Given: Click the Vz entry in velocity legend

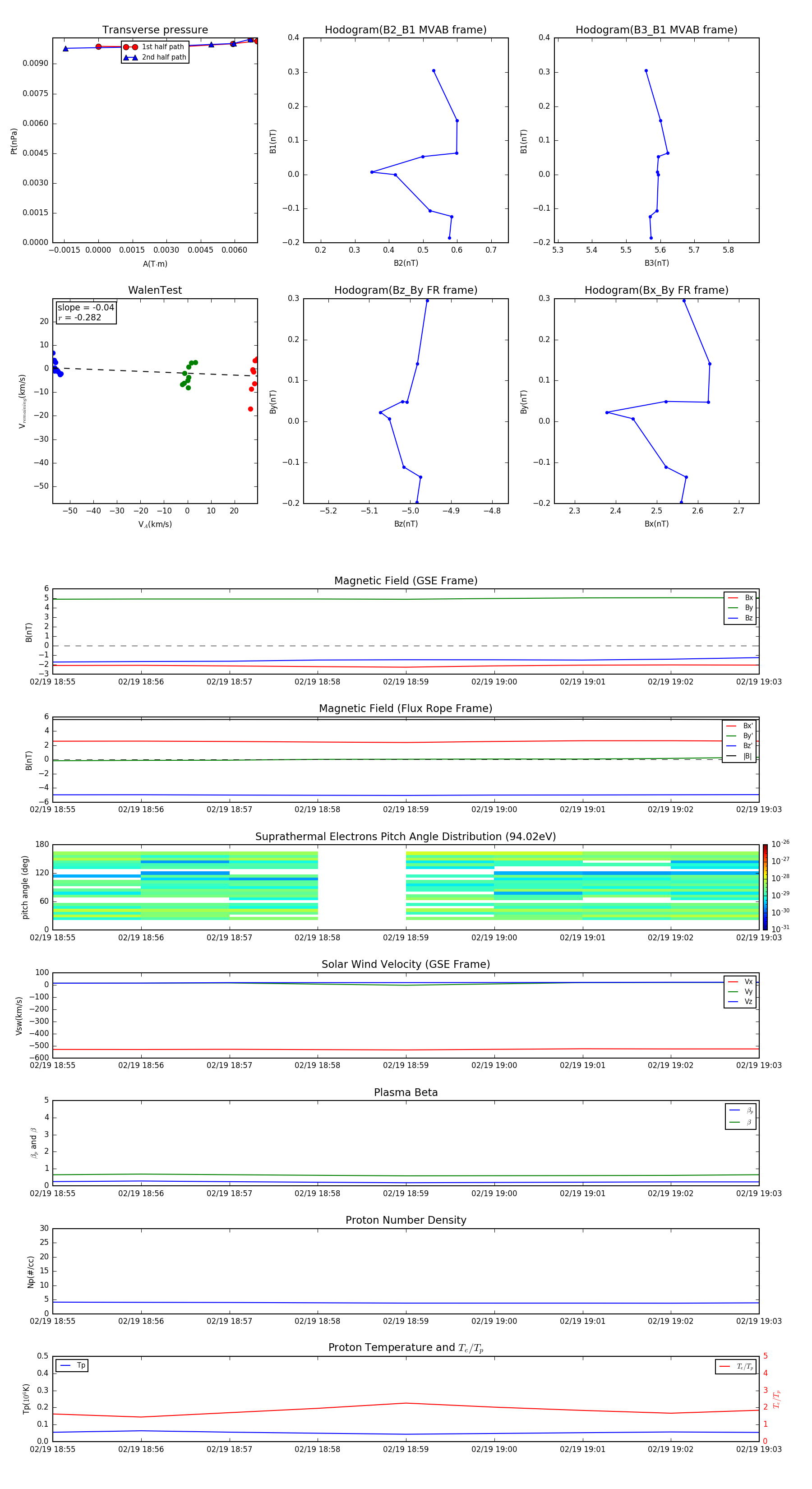Looking at the screenshot, I should [x=741, y=1002].
